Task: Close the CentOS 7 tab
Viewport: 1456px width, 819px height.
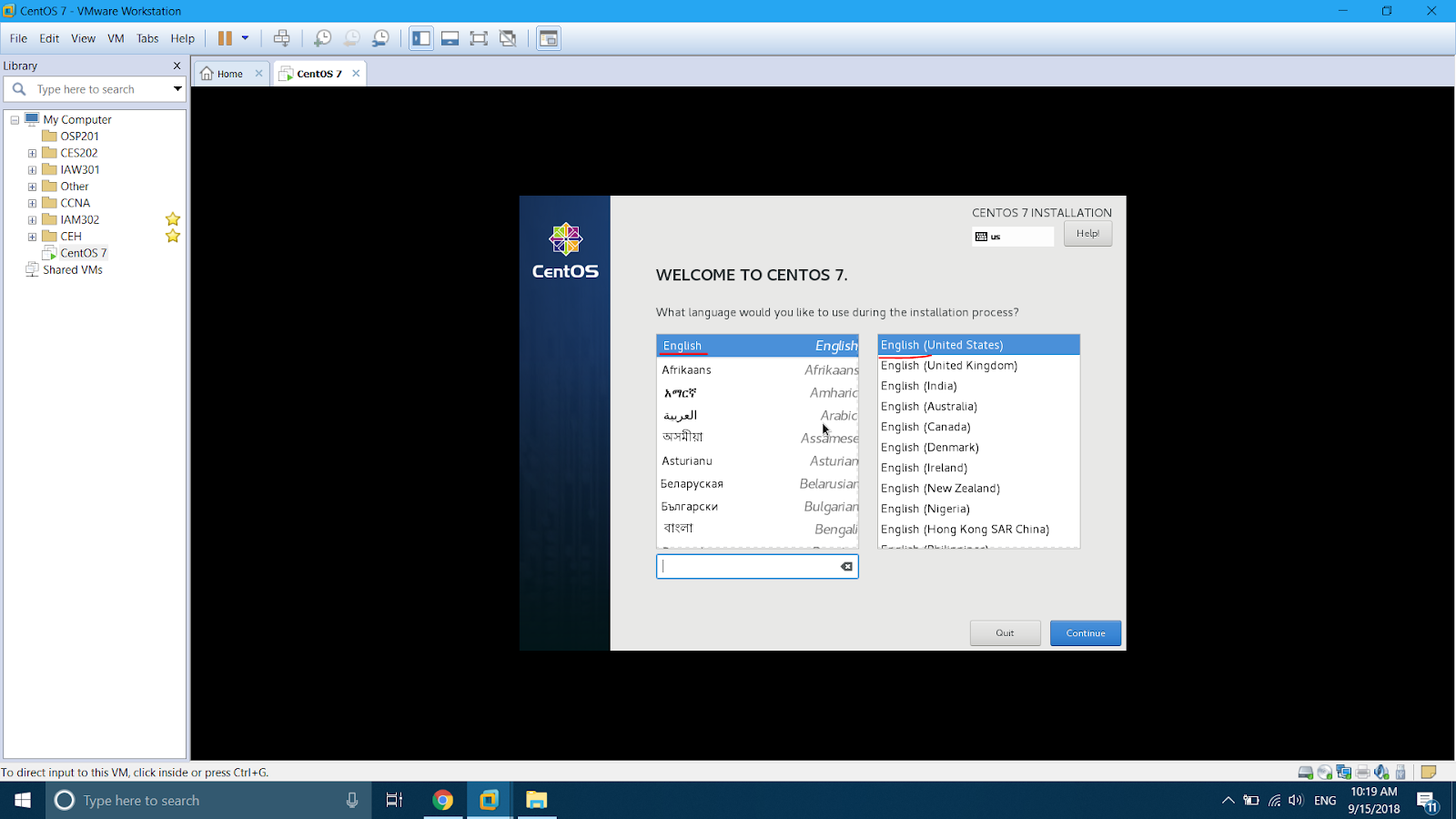Action: pyautogui.click(x=356, y=74)
